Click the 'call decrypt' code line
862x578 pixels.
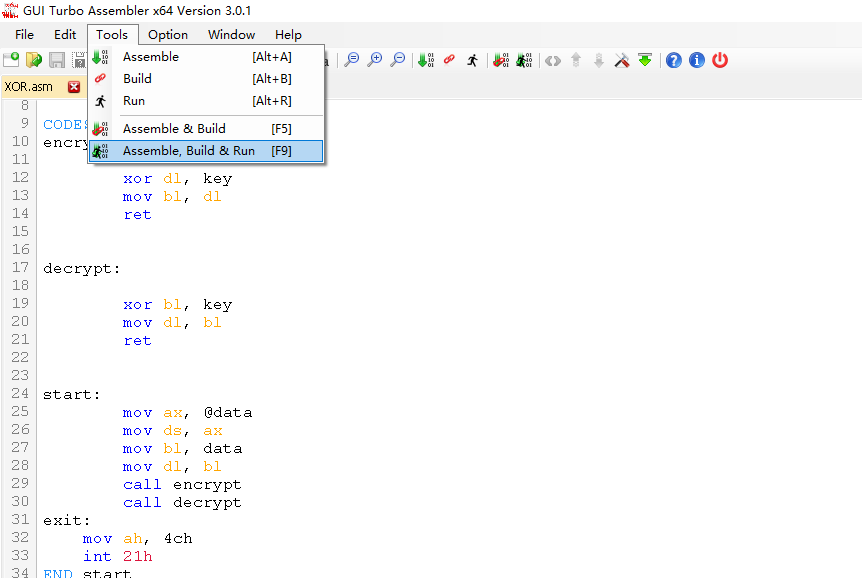point(182,503)
